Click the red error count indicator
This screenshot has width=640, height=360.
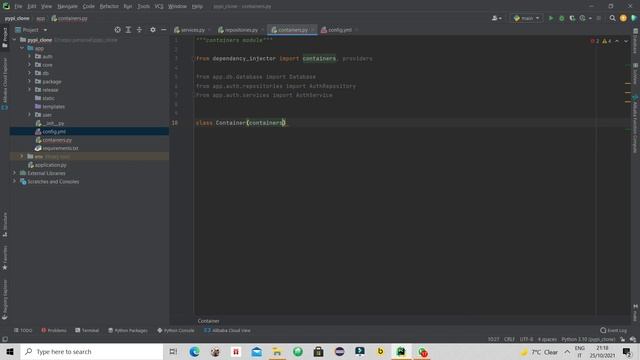click(595, 41)
